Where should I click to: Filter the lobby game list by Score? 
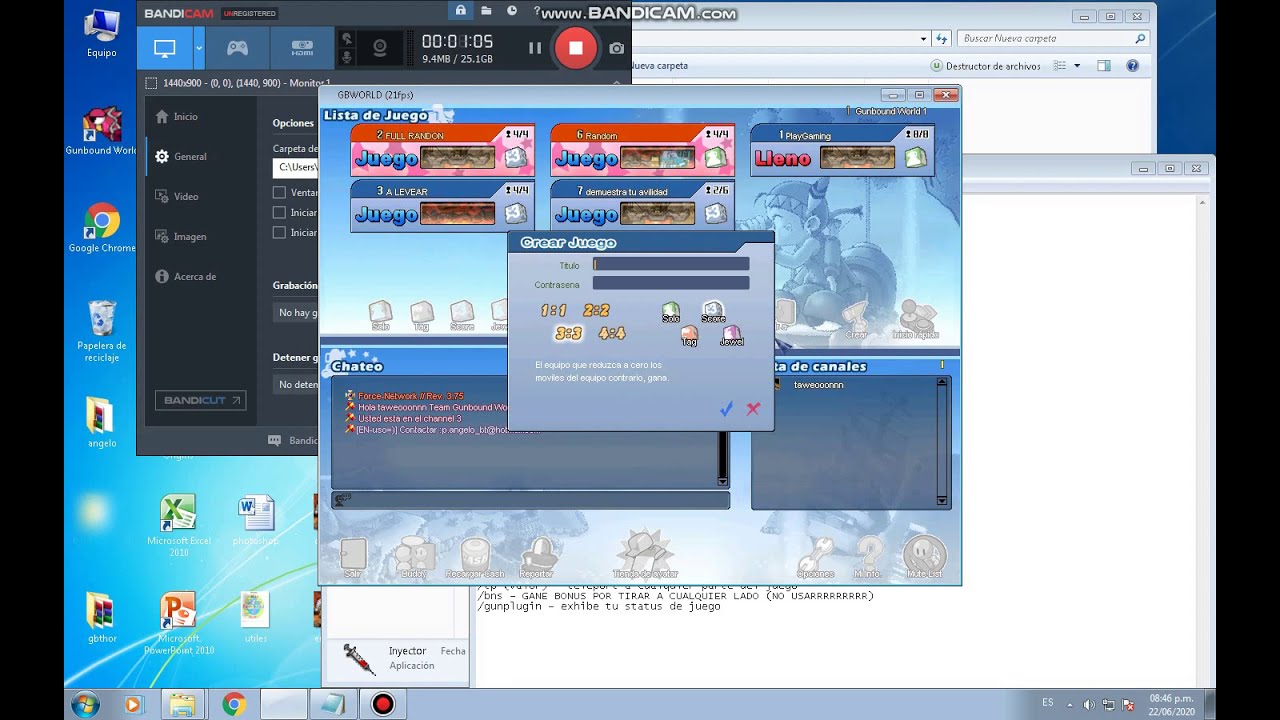point(461,315)
